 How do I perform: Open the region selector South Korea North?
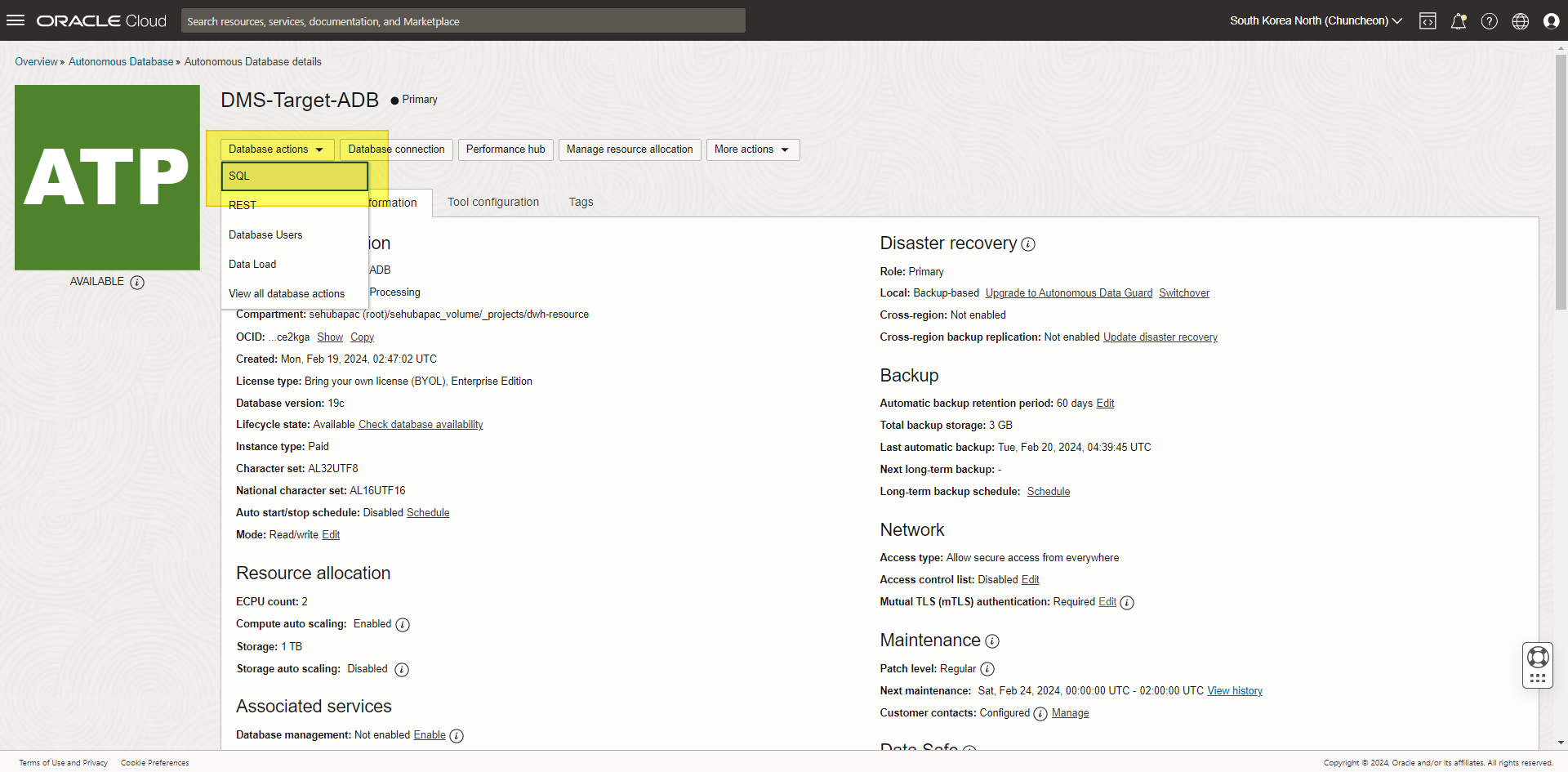[1316, 21]
